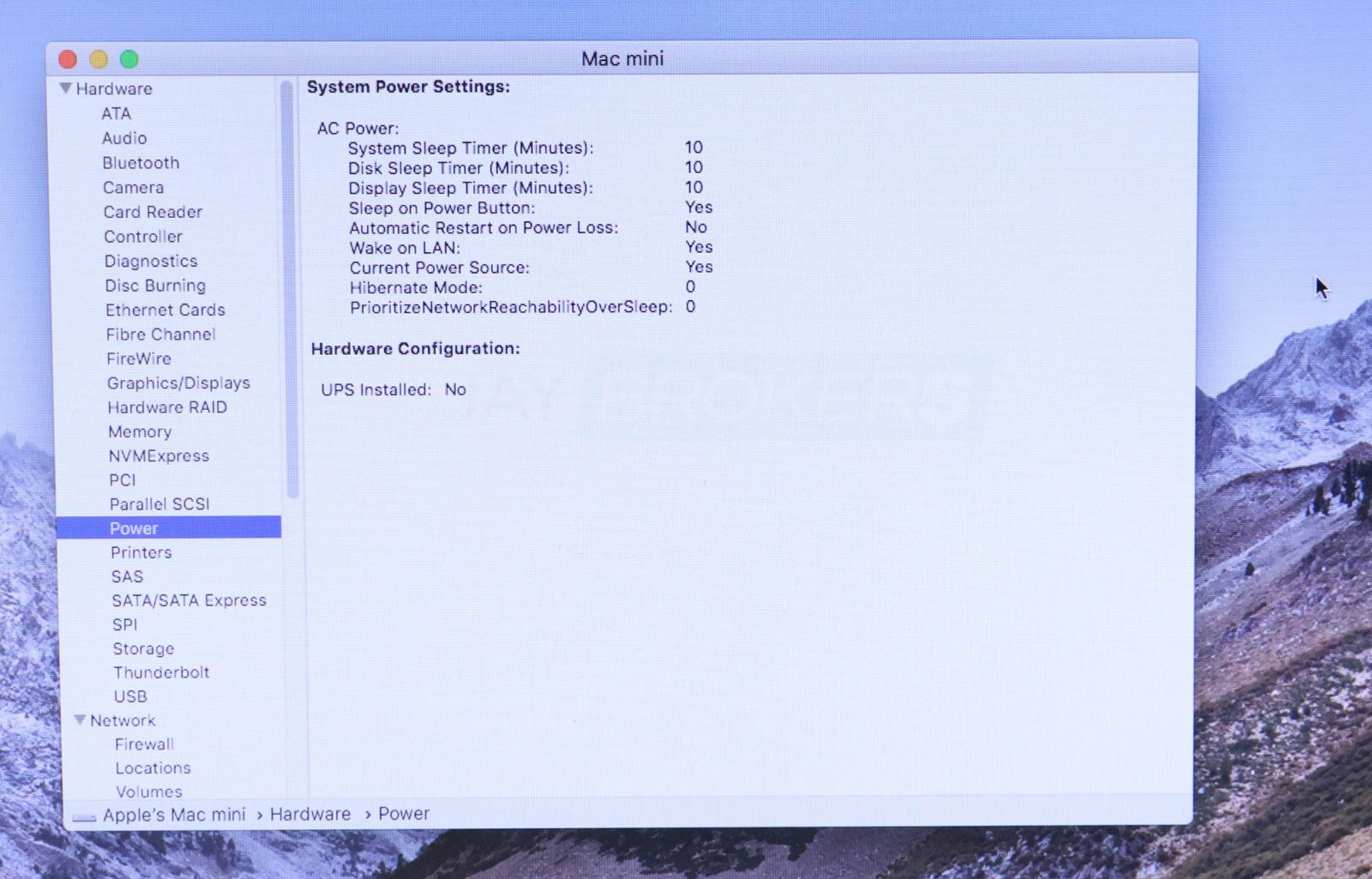Select USB in the Hardware list
The image size is (1372, 879).
tap(130, 697)
